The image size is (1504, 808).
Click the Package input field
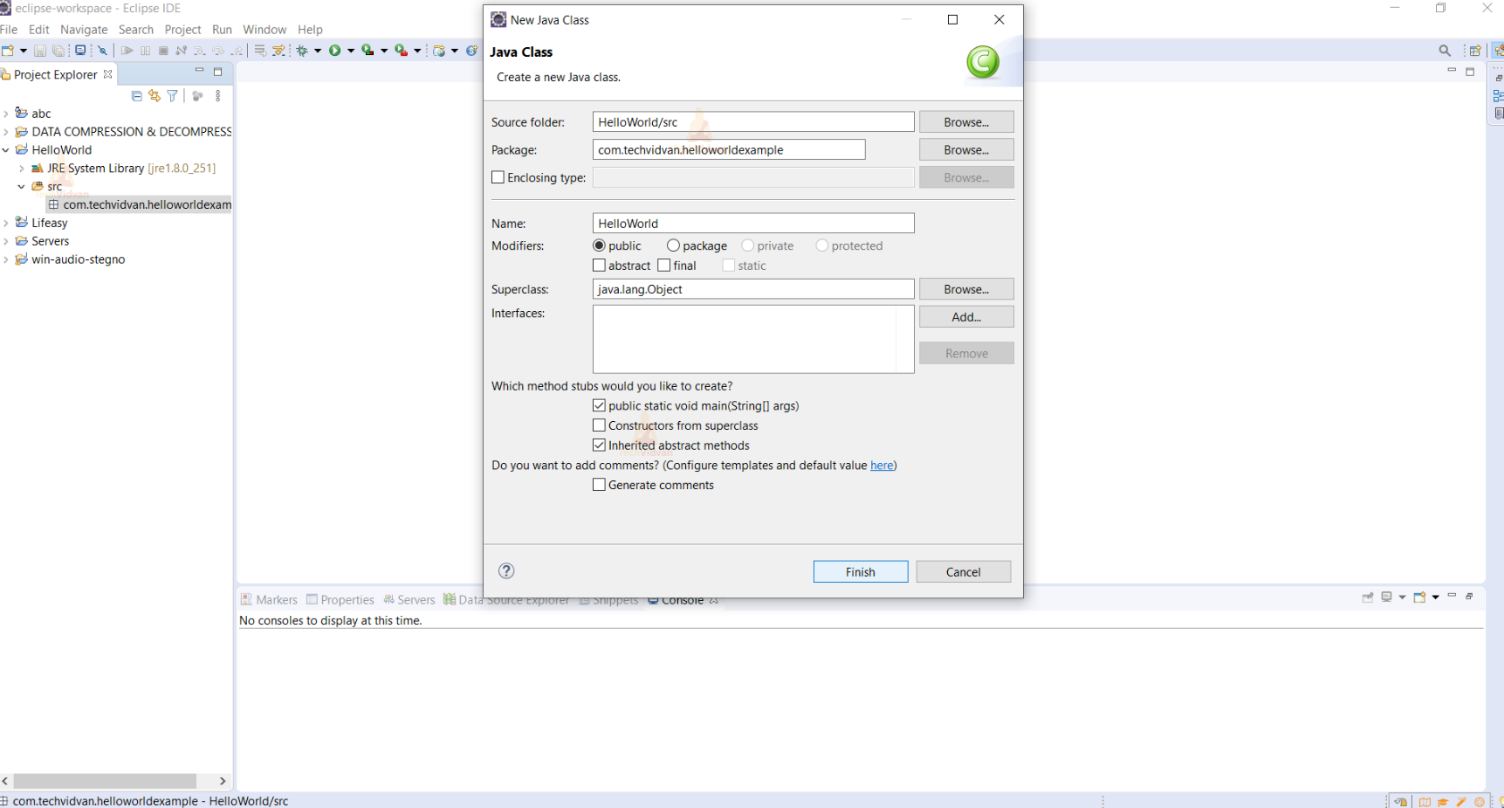tap(729, 150)
